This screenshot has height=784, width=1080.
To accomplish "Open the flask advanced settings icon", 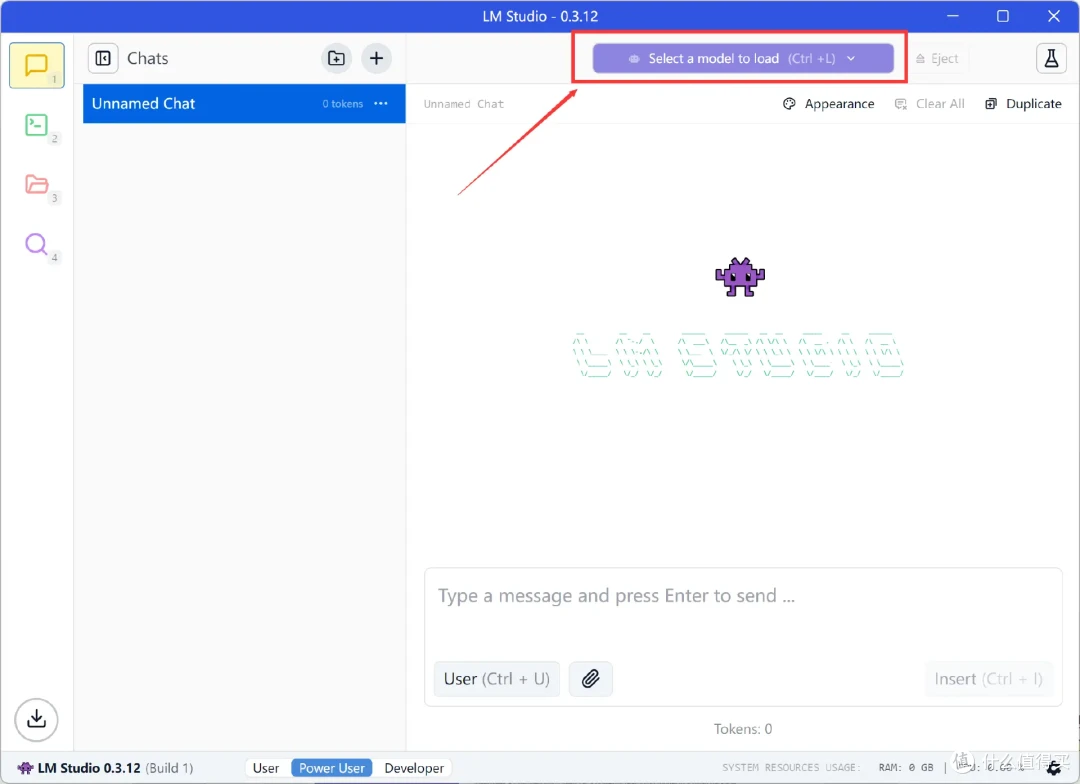I will [x=1051, y=59].
